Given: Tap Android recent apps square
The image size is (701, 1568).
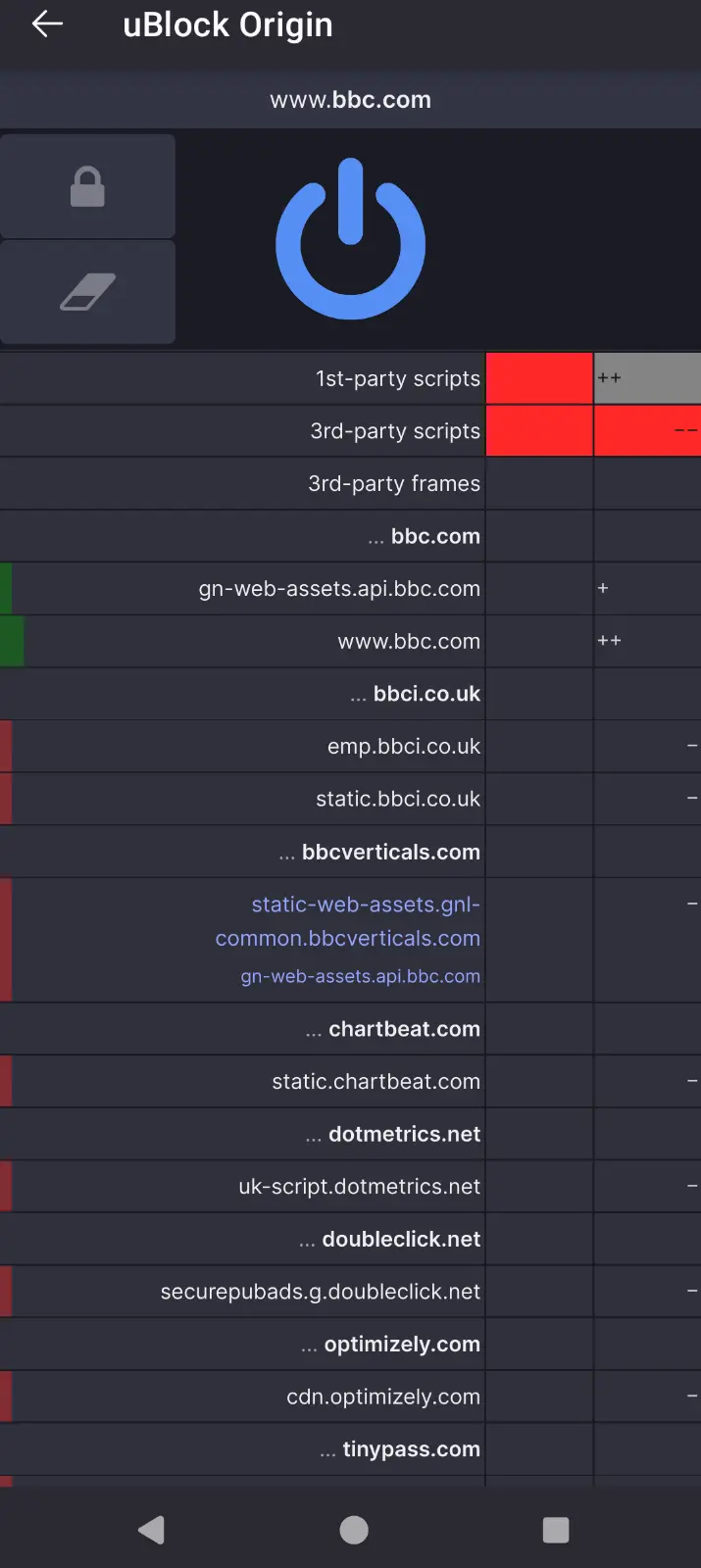Looking at the screenshot, I should point(556,1530).
